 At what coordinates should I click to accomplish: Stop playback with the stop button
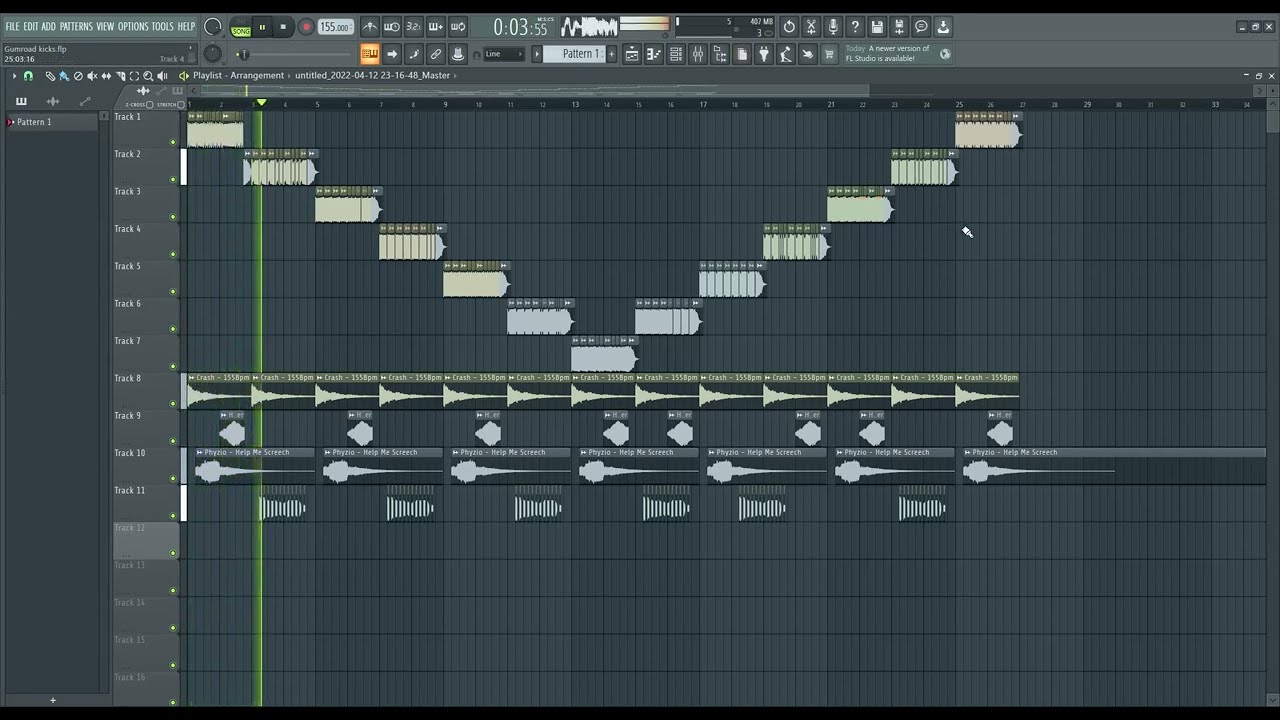(283, 28)
